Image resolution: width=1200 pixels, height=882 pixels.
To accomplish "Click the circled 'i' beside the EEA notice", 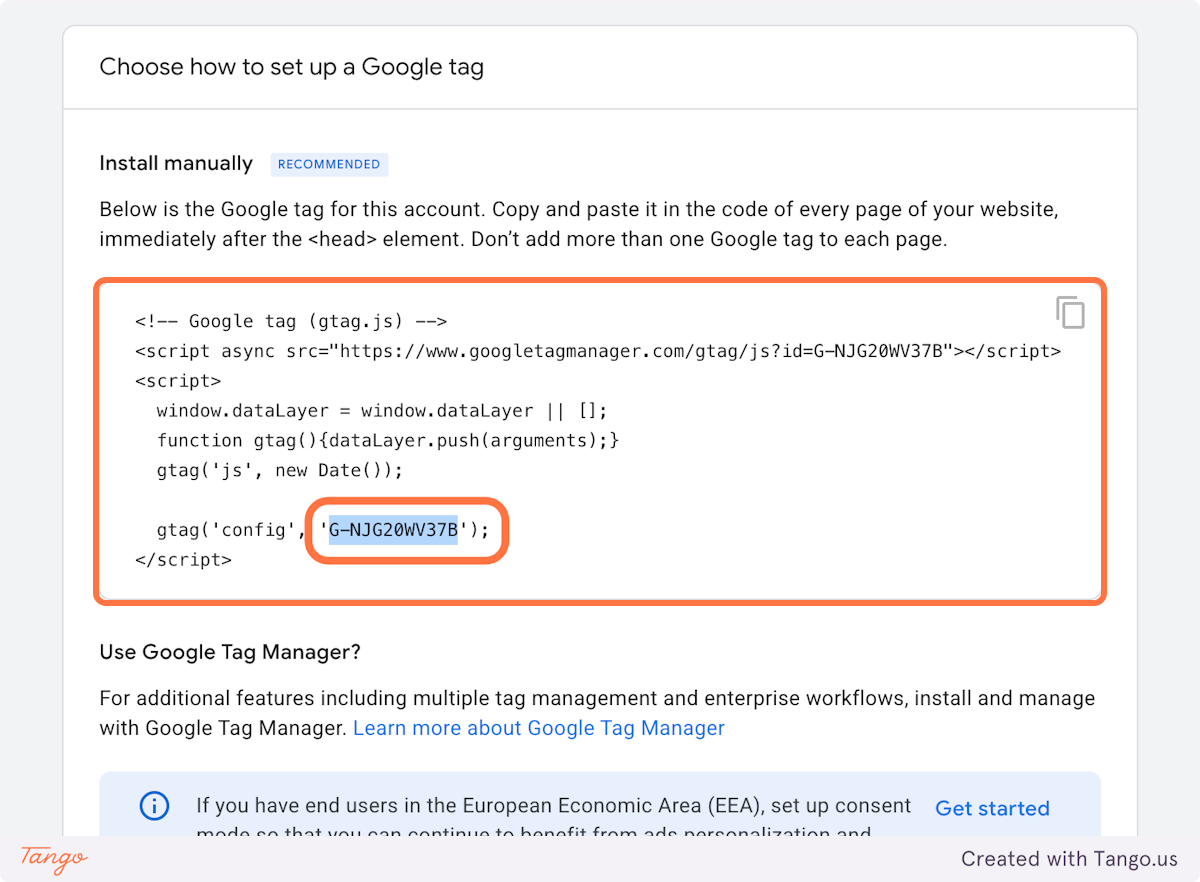I will [154, 806].
